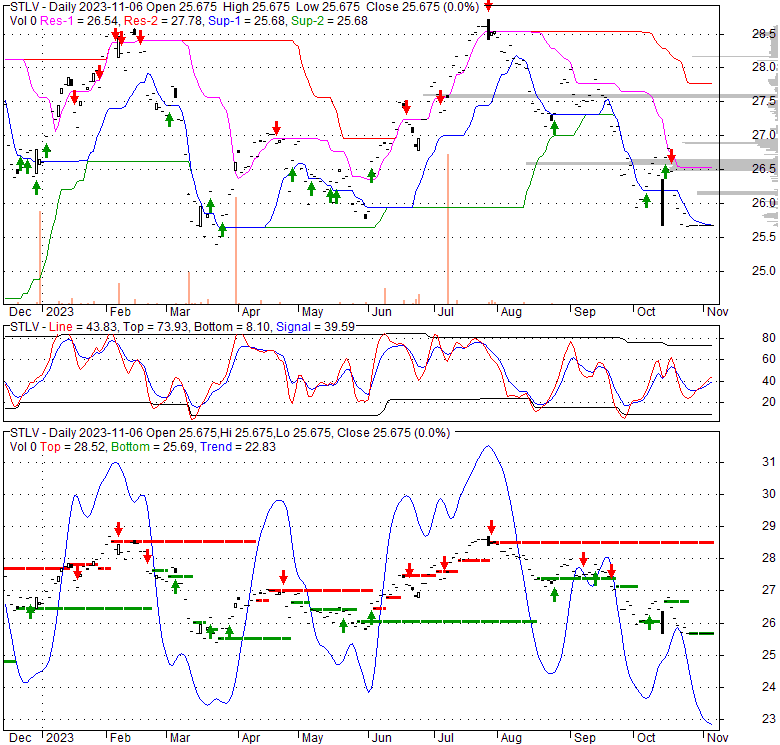This screenshot has width=780, height=745.
Task: Click the 20 level label on oscillator axis
Action: coord(769,402)
